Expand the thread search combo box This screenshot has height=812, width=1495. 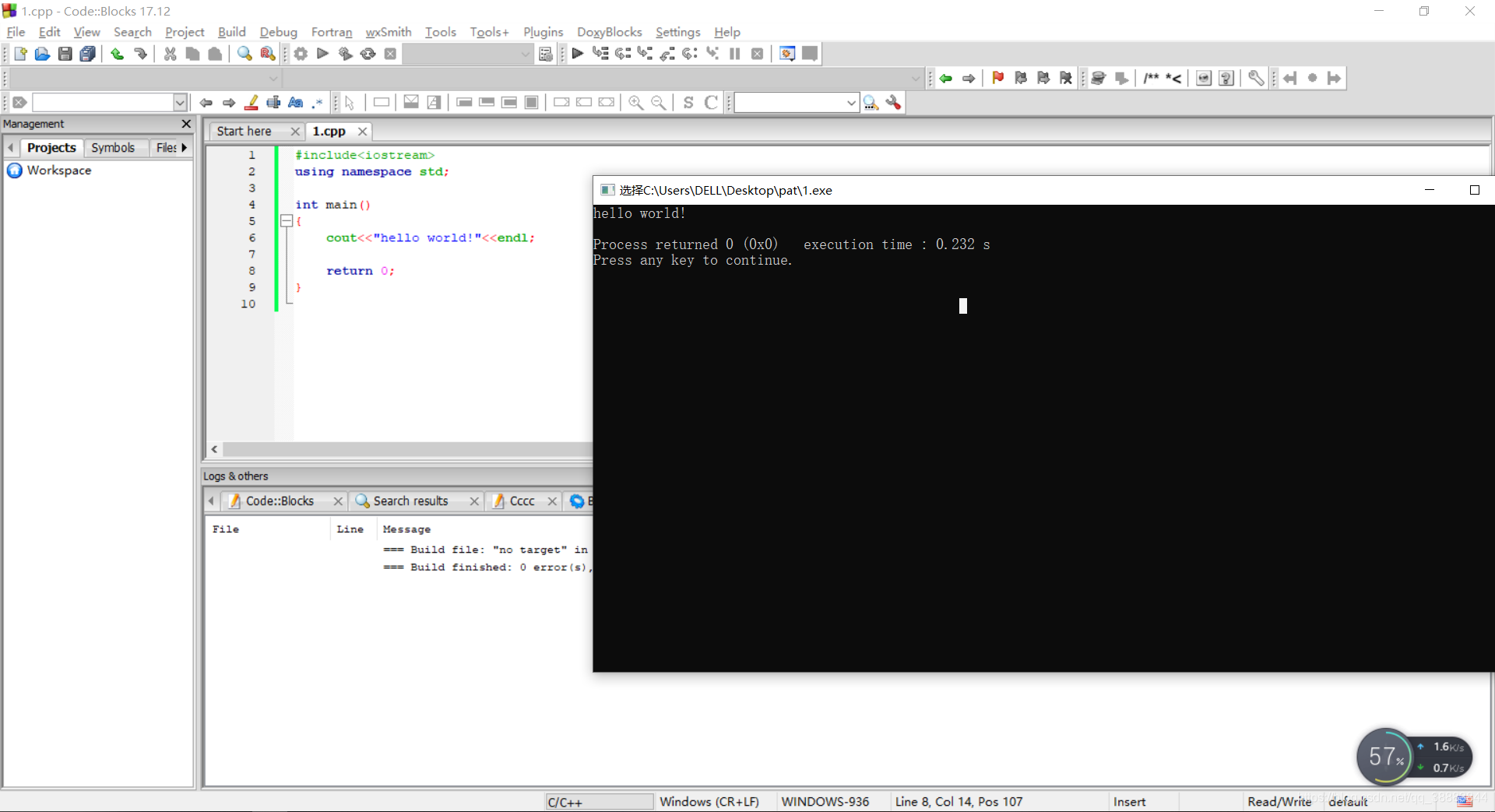click(x=850, y=102)
